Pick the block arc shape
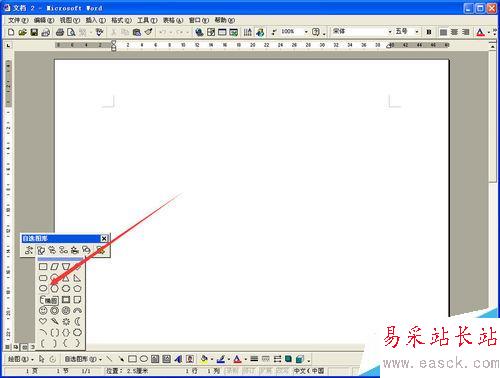The width and height of the screenshot is (500, 378). tap(77, 311)
